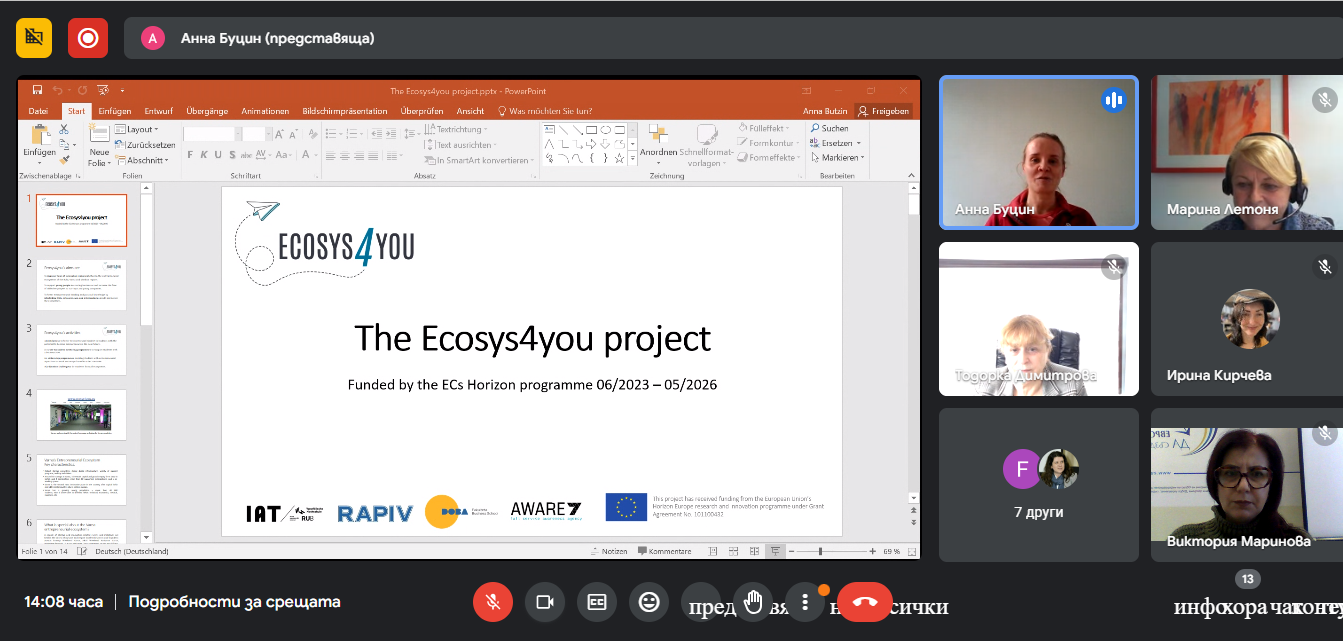
Task: Open the font color A dropdown
Action: click(308, 155)
